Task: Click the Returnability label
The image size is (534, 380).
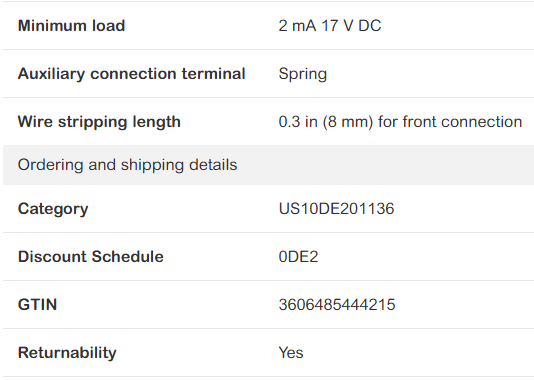Action: click(67, 353)
